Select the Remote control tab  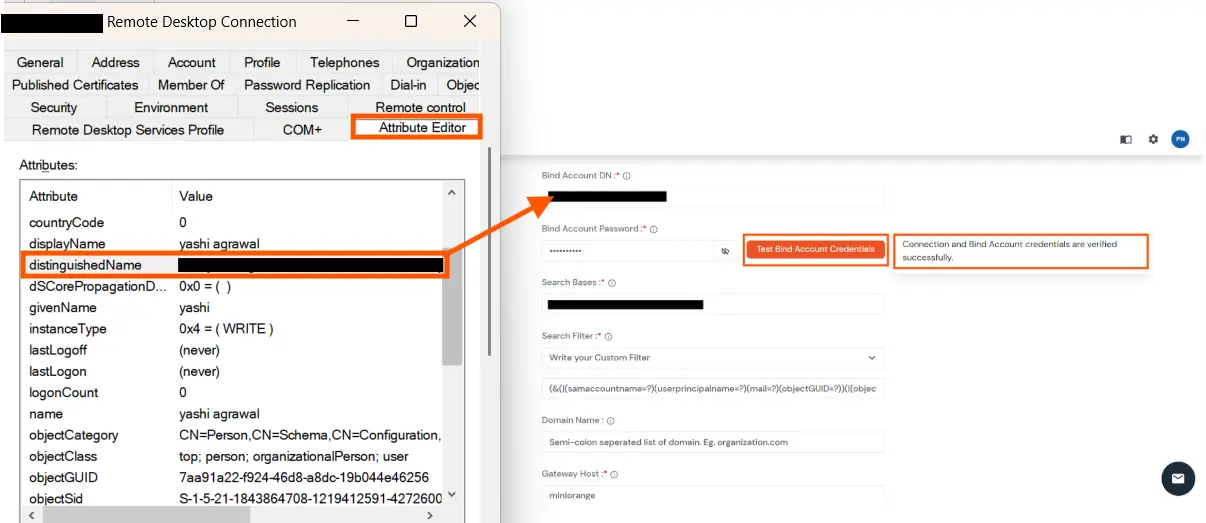(420, 107)
